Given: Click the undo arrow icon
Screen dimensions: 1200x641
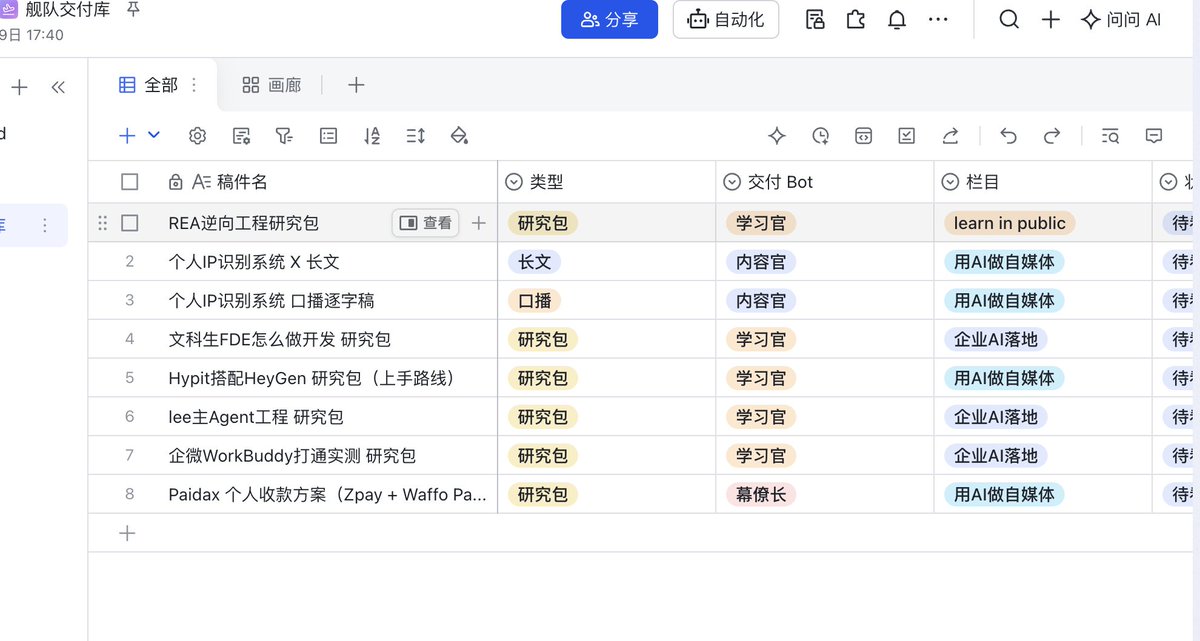Looking at the screenshot, I should coord(1008,136).
